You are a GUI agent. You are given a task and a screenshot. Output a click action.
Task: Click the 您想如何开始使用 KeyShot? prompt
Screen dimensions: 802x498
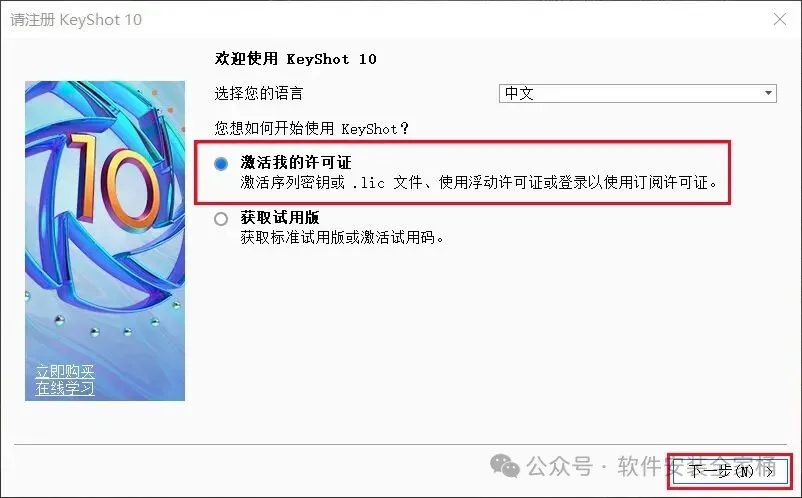tap(311, 128)
